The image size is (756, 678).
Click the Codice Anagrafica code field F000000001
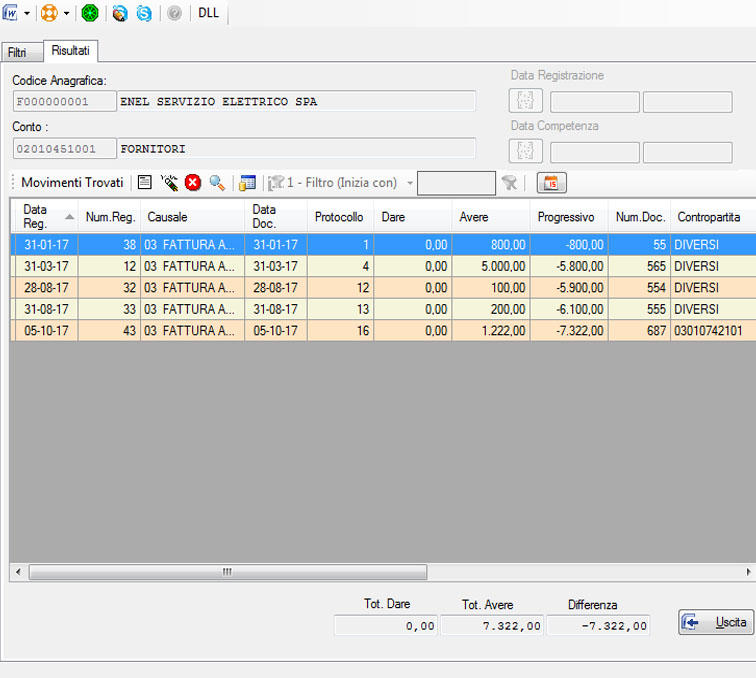coord(65,102)
